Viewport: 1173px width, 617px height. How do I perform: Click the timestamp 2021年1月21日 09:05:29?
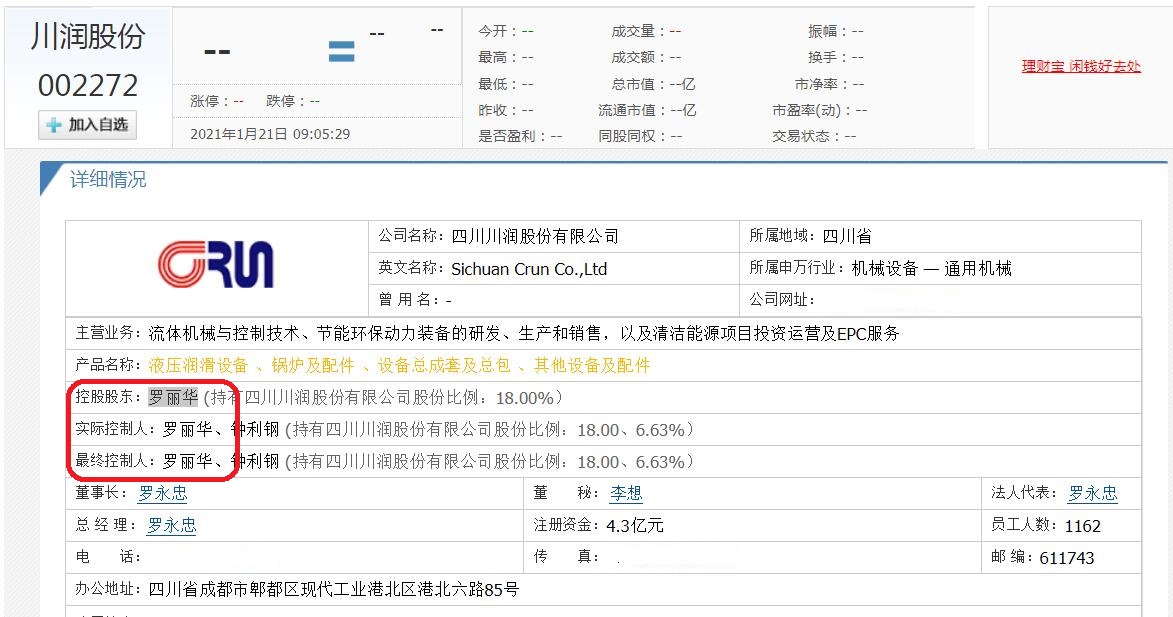(269, 135)
